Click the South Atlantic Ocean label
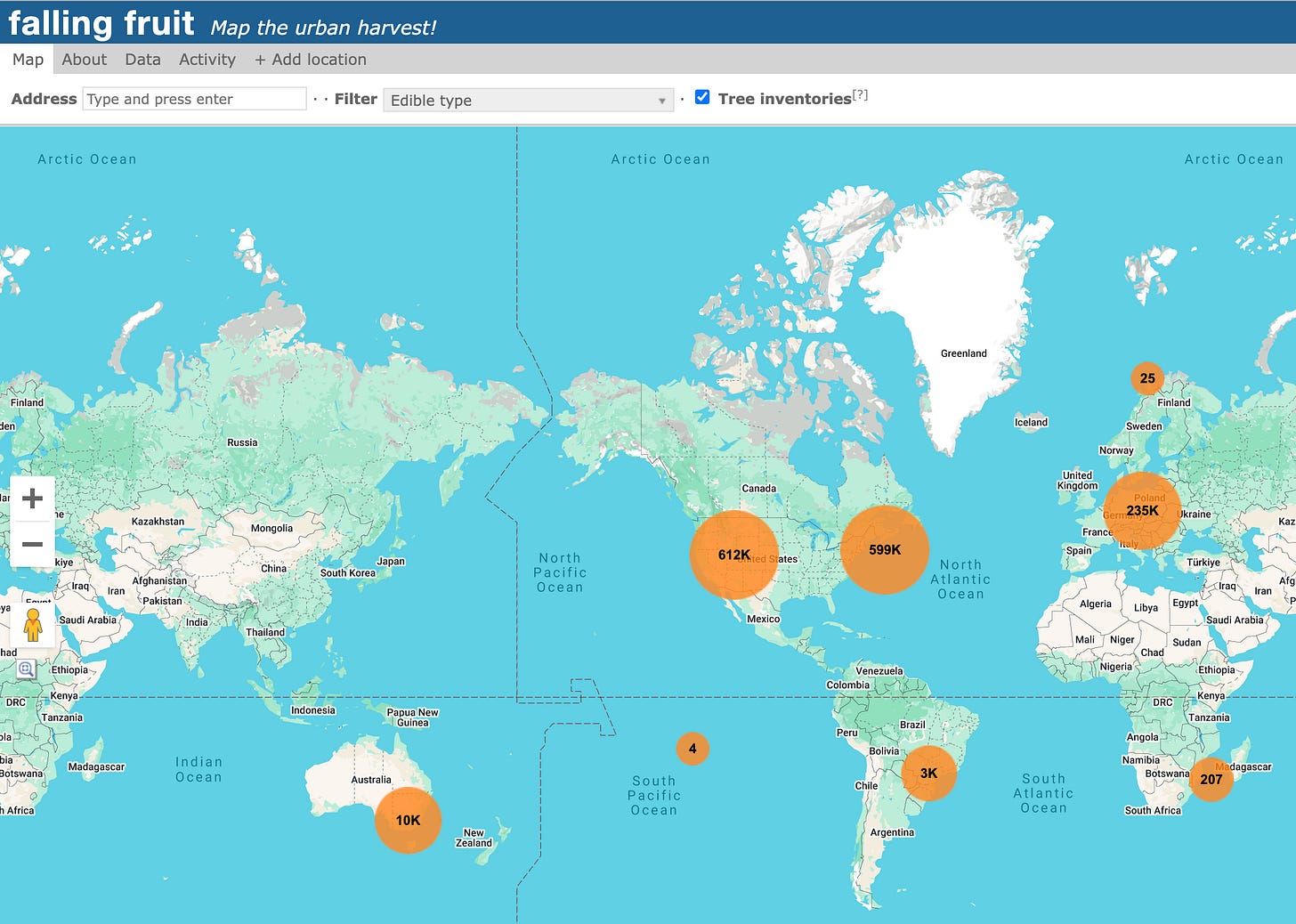Screen dimensions: 1296x924 pos(1043,793)
